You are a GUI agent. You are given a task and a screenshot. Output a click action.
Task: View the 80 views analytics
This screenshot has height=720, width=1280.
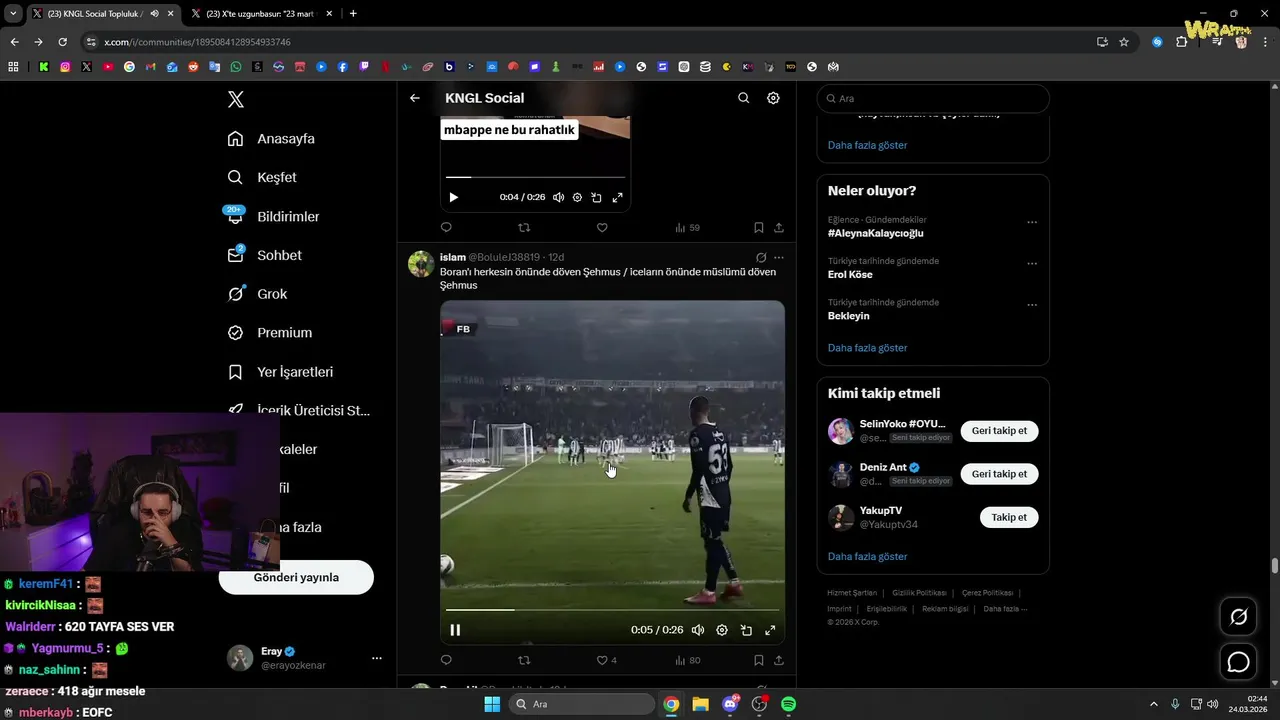[688, 660]
